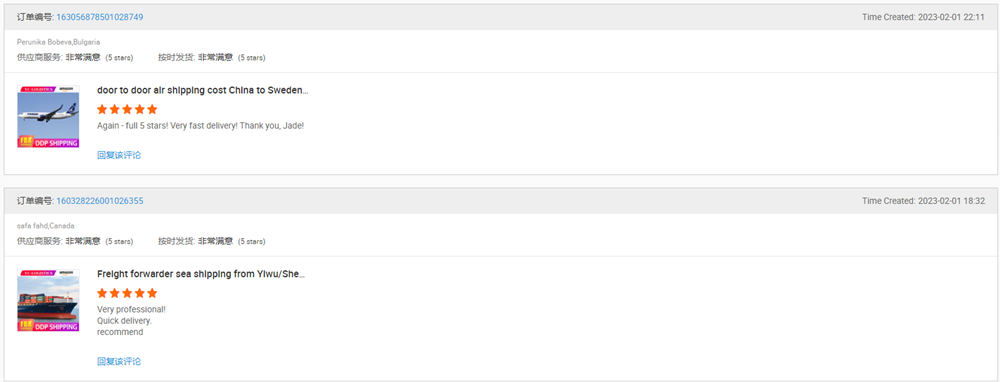
Task: Click the fifth star of the air shipping rating
Action: [x=152, y=109]
